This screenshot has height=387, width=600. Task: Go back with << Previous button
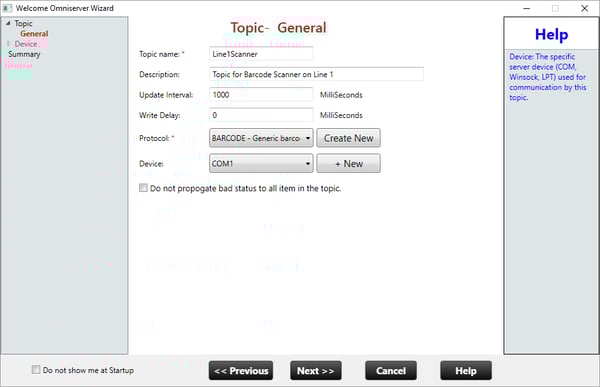pyautogui.click(x=241, y=371)
